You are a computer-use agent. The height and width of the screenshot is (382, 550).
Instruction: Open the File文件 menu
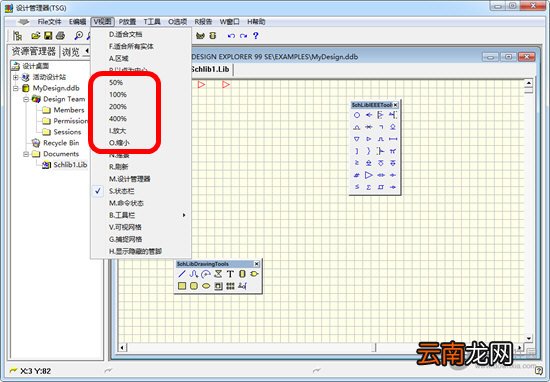click(x=49, y=22)
